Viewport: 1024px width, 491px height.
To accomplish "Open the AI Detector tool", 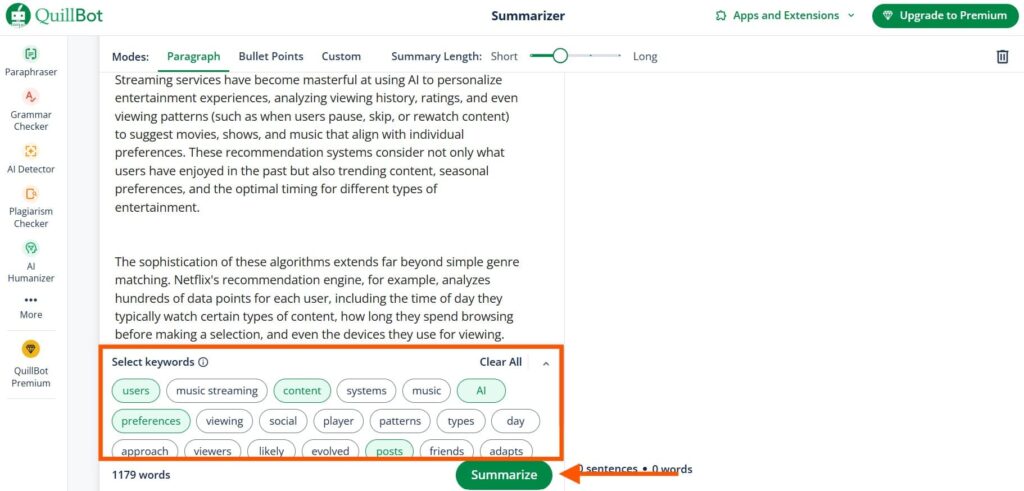I will 31,159.
